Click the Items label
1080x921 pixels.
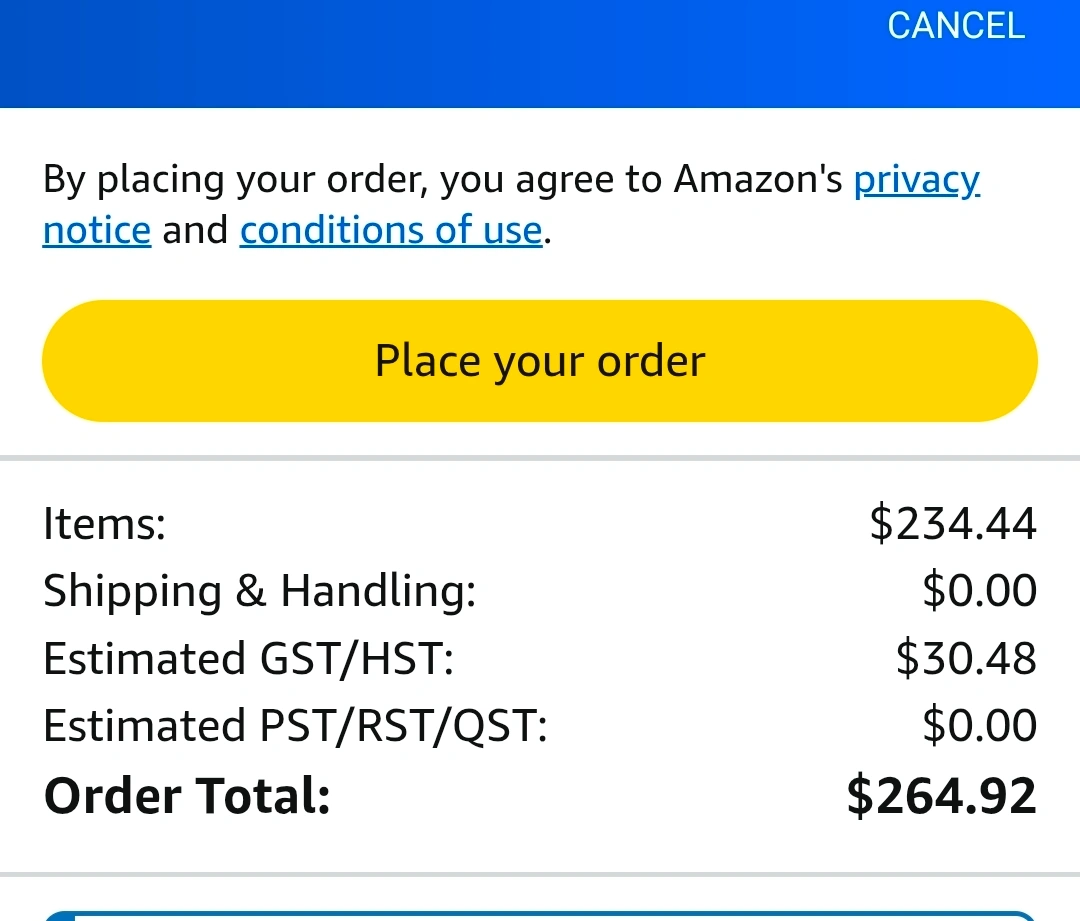point(104,524)
